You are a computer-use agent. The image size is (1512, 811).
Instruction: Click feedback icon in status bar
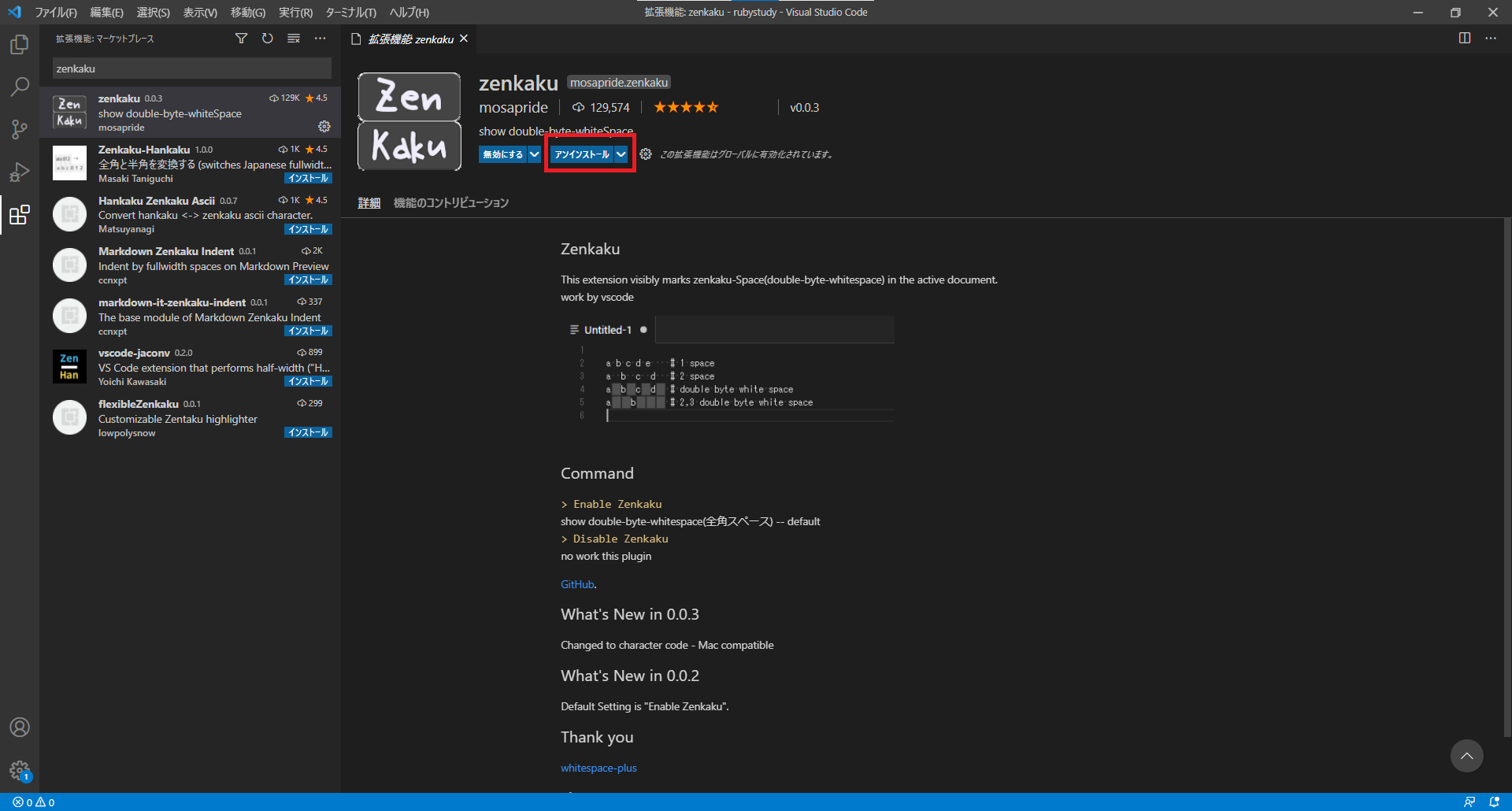coord(1469,802)
